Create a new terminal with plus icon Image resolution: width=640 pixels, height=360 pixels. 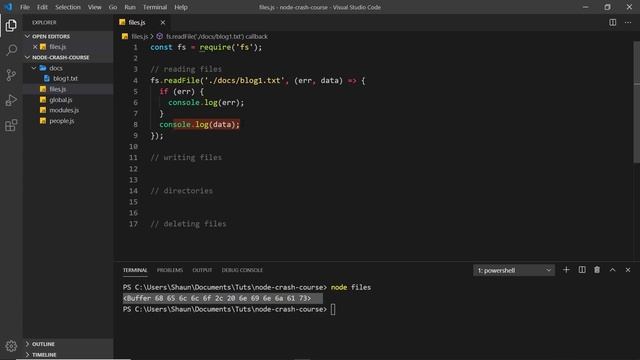point(566,270)
